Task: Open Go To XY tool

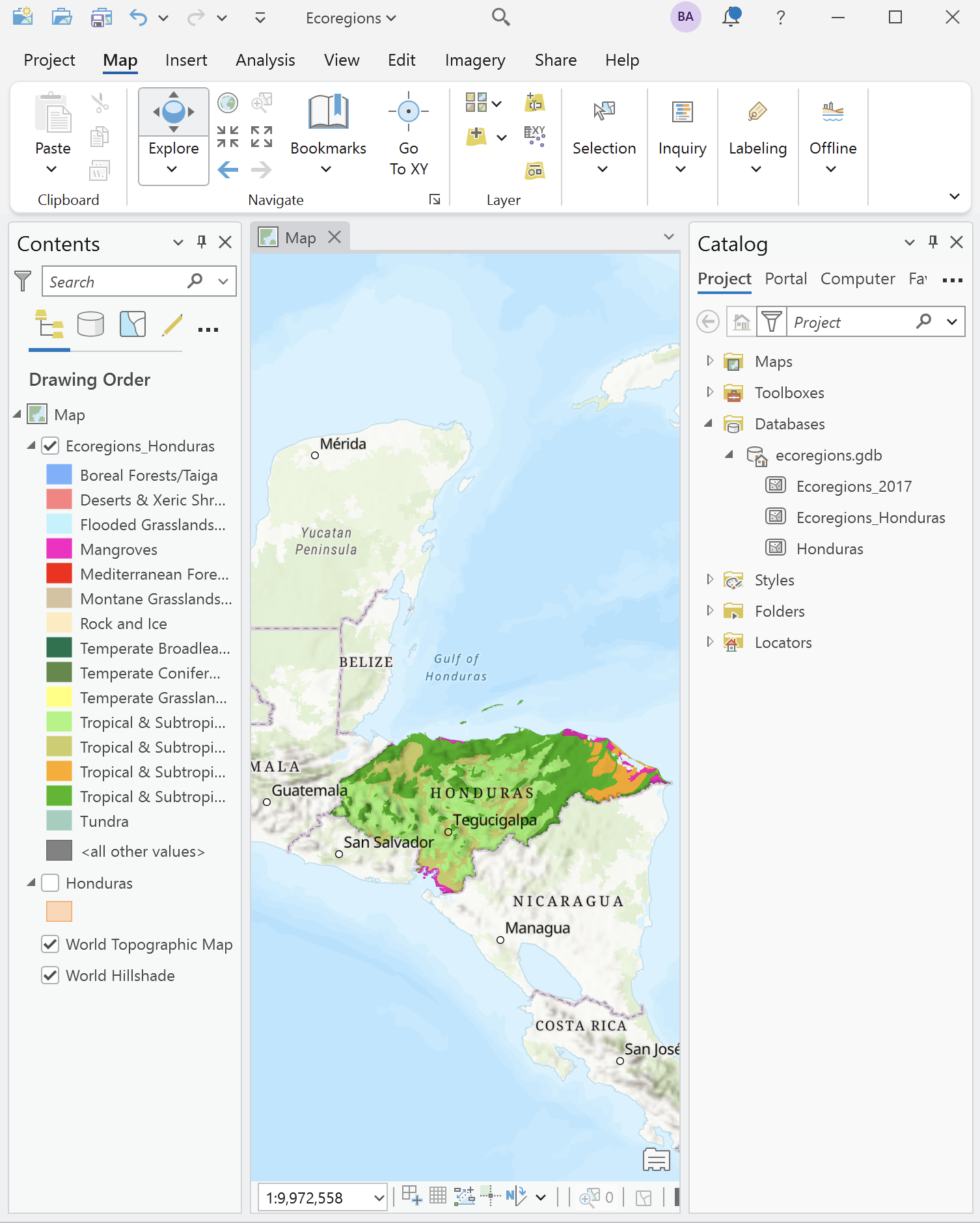Action: (x=409, y=135)
